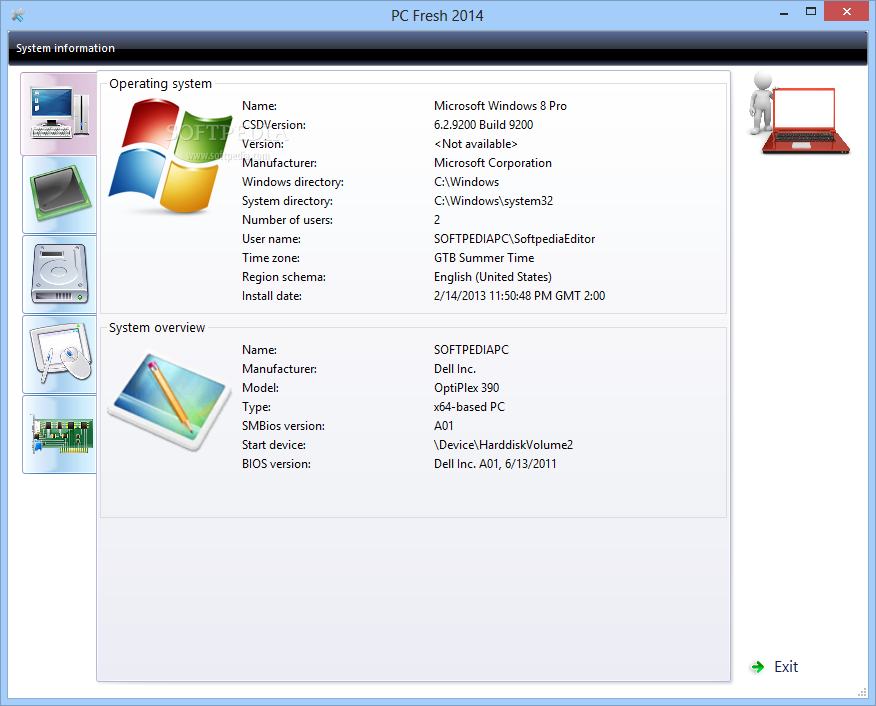Viewport: 876px width, 706px height.
Task: Click the 'User name:' label
Action: click(x=271, y=239)
